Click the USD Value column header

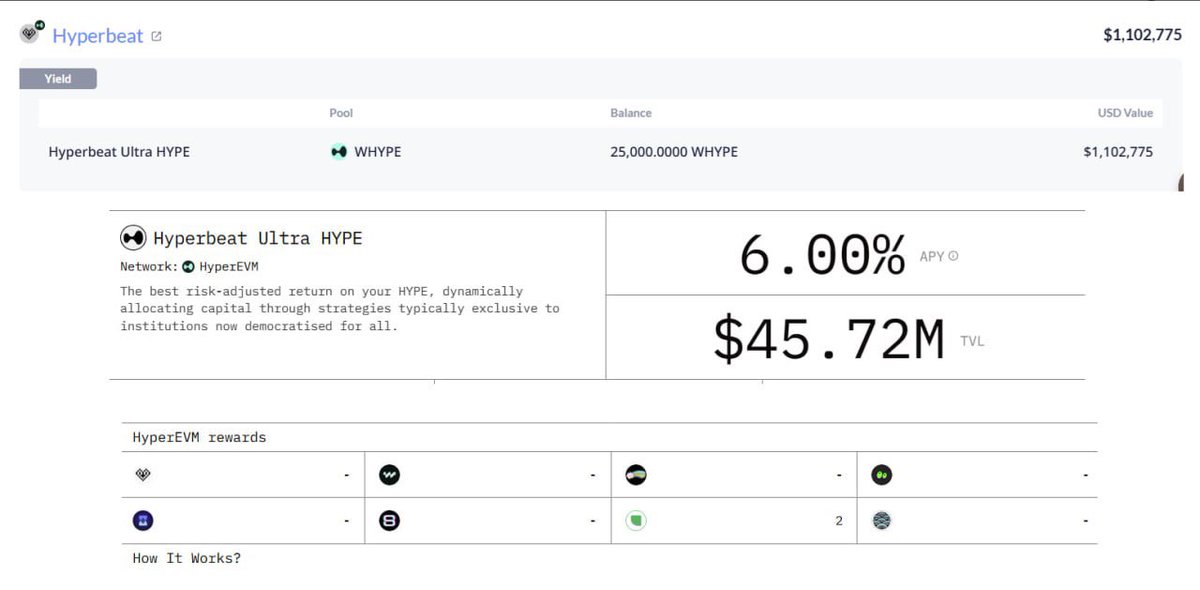coord(1125,113)
